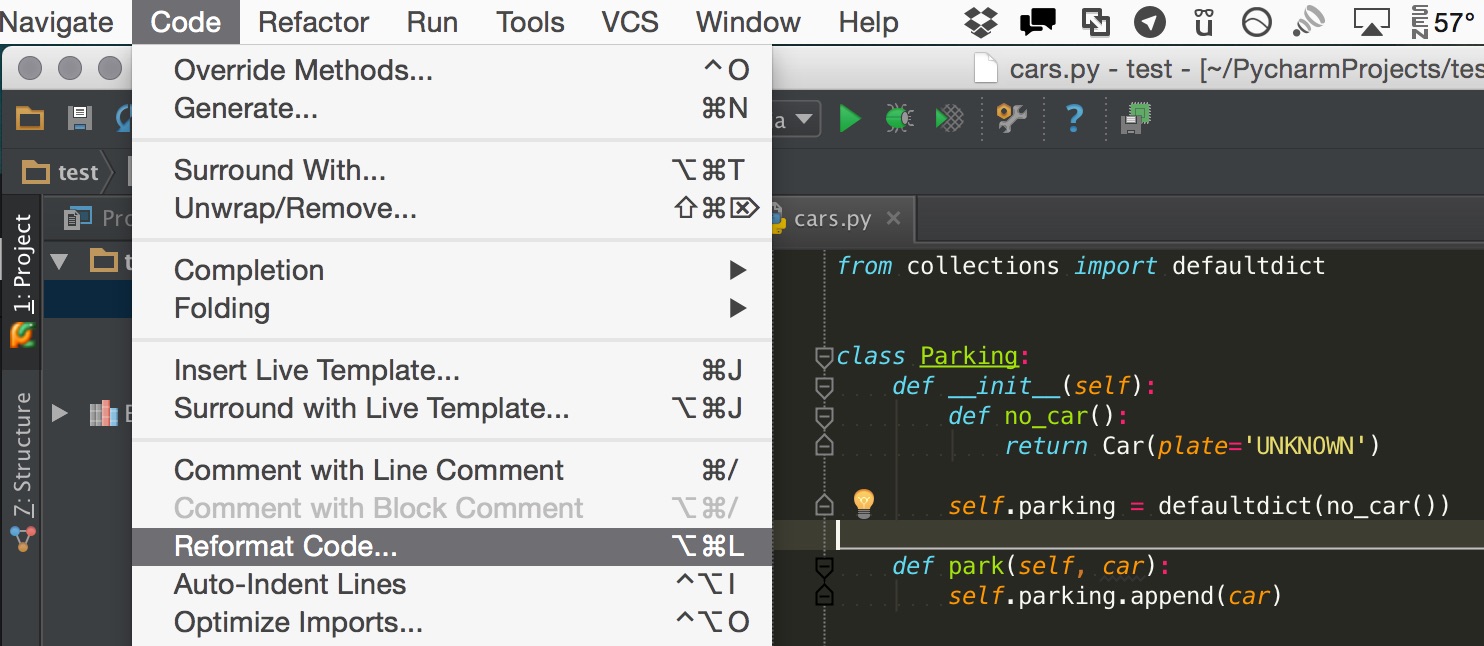Open the Refactor menu
Image resolution: width=1484 pixels, height=646 pixels.
tap(314, 22)
